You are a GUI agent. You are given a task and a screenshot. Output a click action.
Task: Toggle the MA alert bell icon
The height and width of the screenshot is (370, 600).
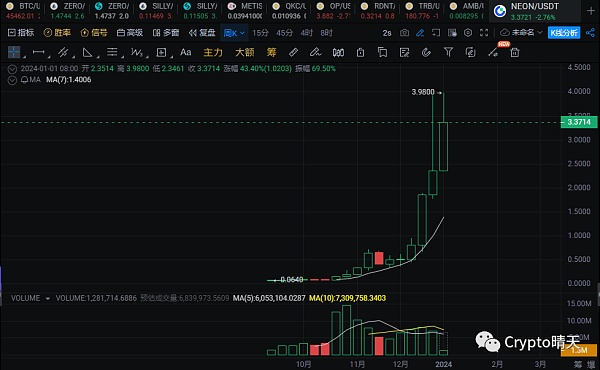pos(24,80)
